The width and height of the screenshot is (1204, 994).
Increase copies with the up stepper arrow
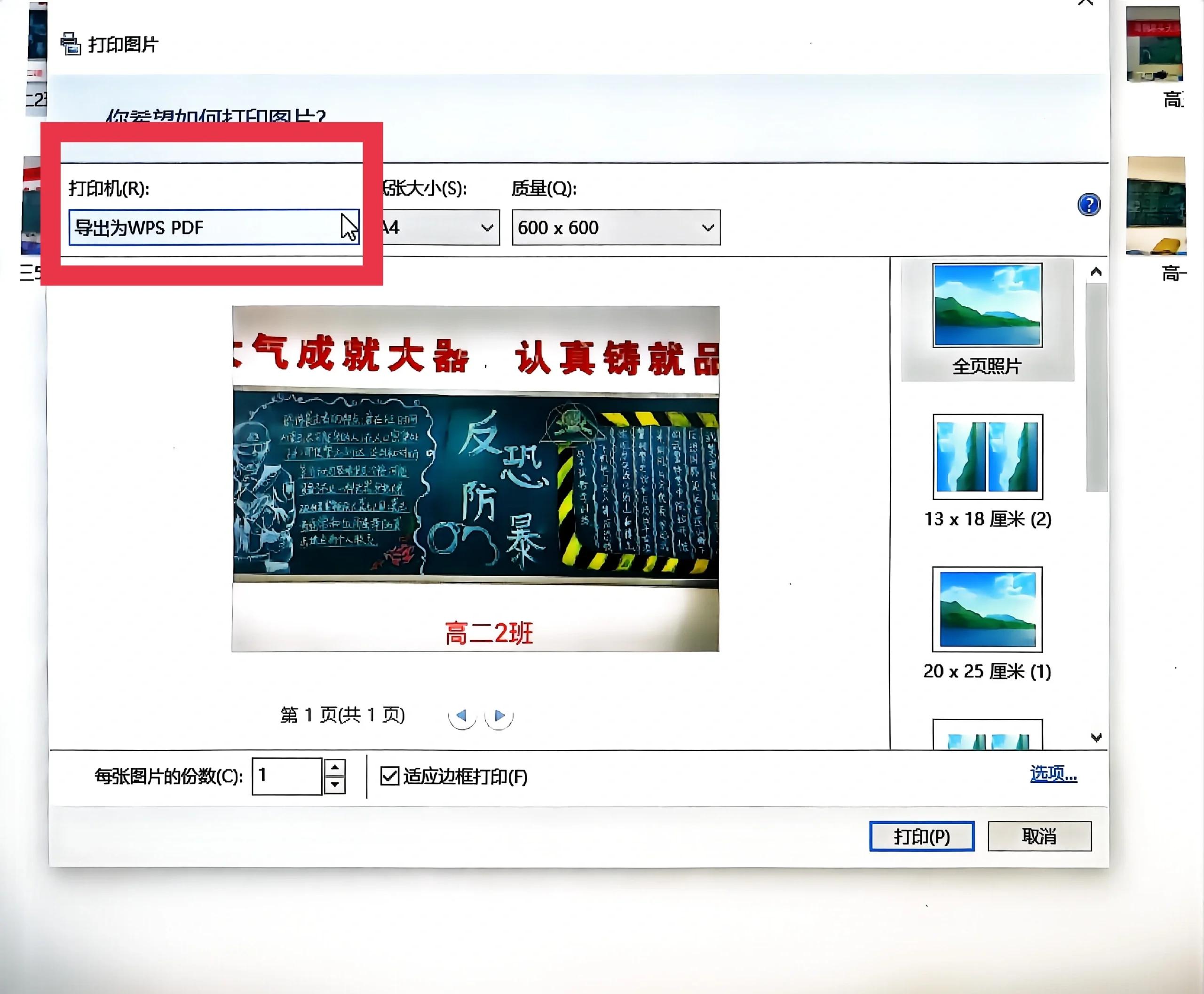[x=335, y=768]
